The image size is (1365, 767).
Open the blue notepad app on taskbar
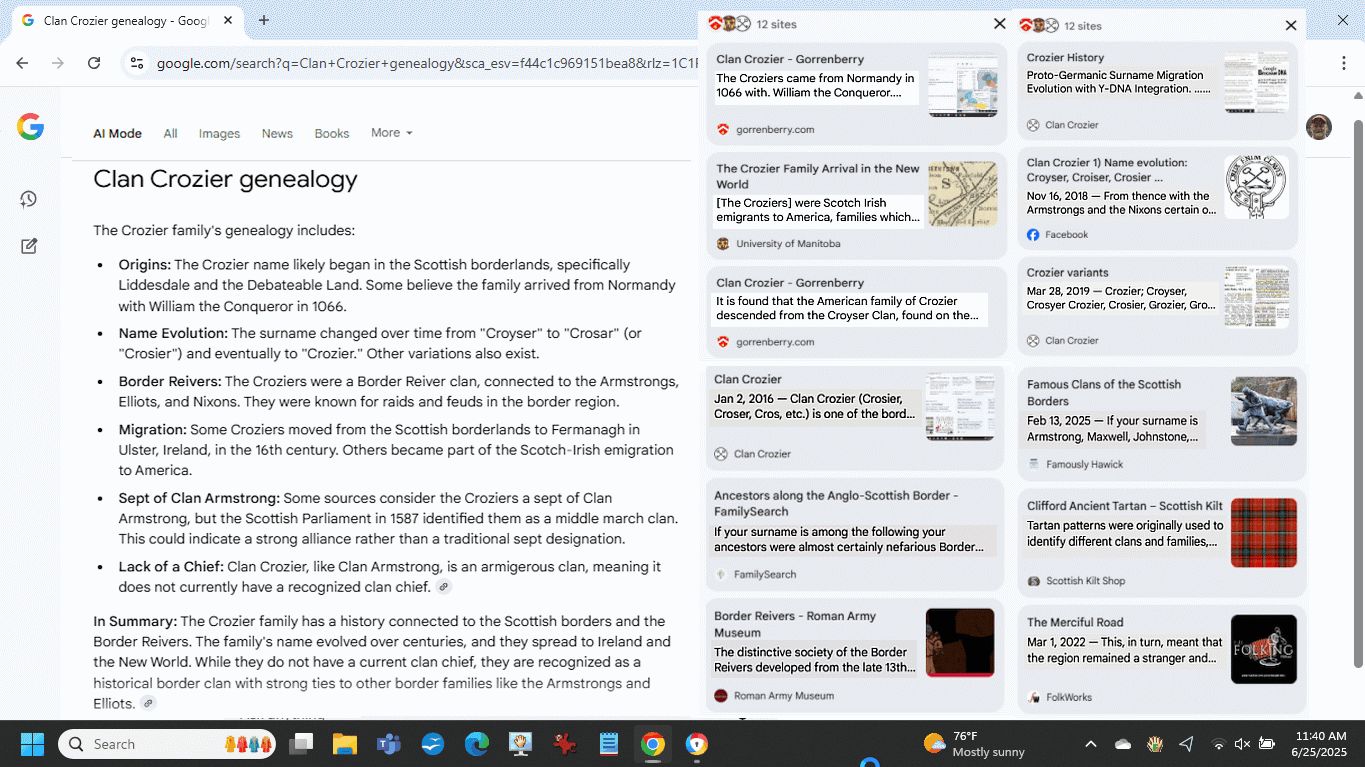[x=608, y=744]
